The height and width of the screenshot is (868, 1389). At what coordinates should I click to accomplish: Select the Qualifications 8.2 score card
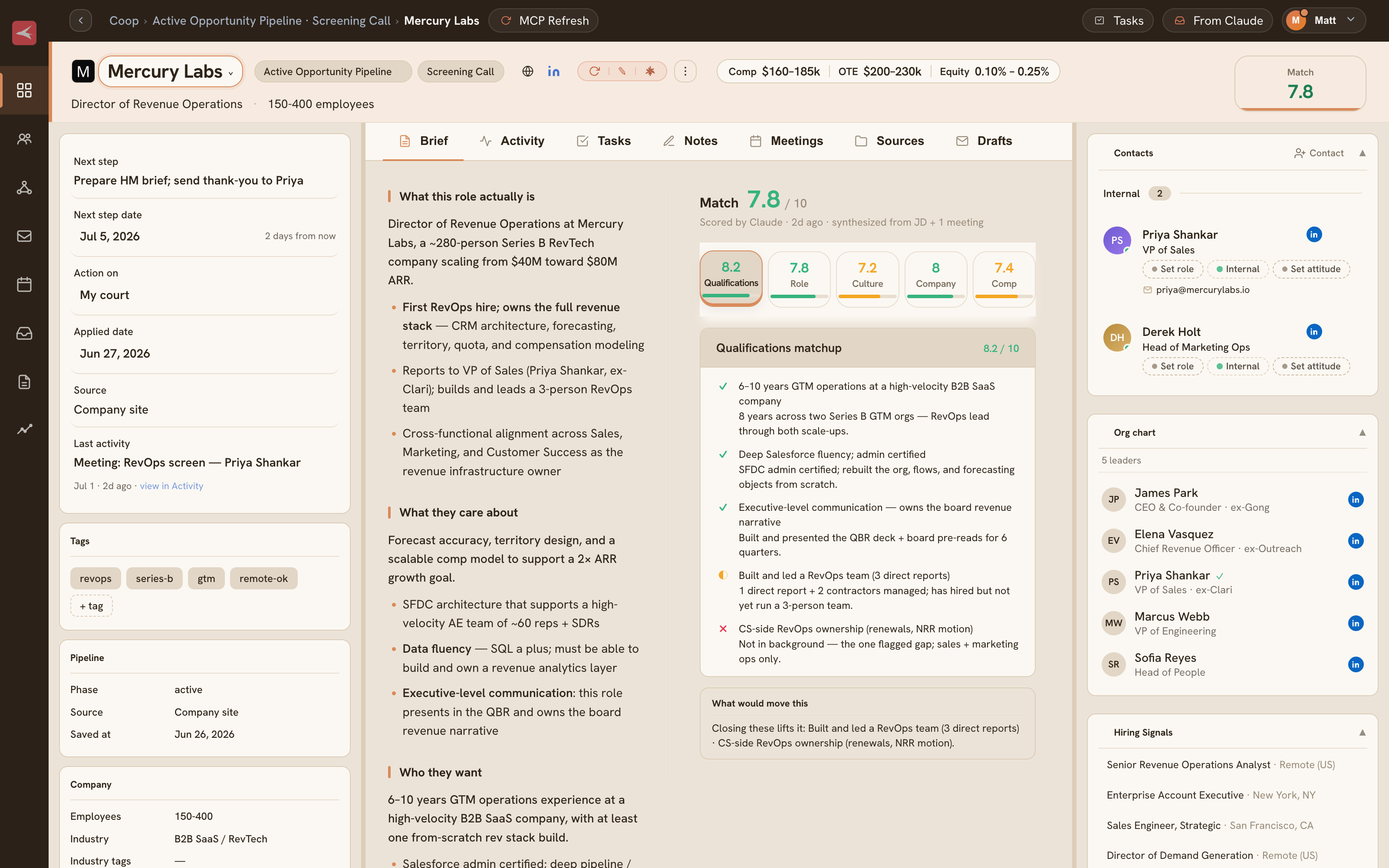click(731, 279)
